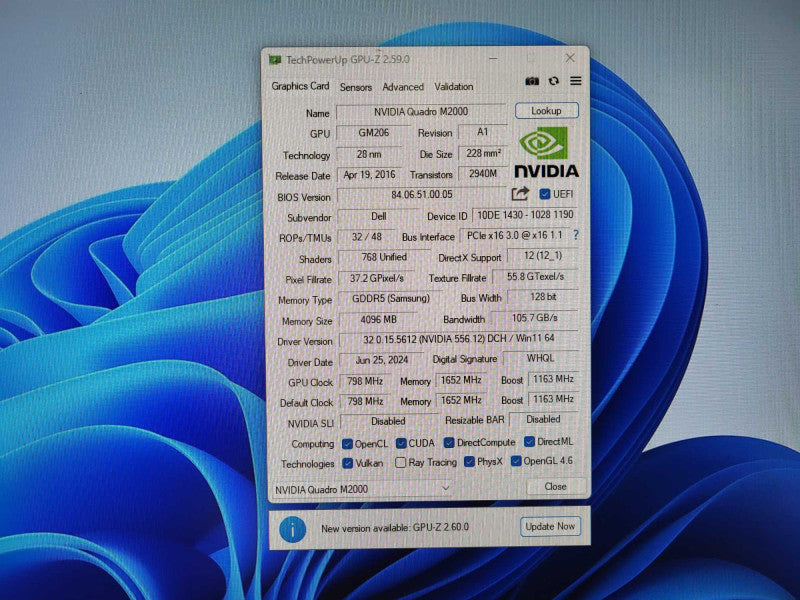The height and width of the screenshot is (600, 800).
Task: Click the Driver Version value field
Action: tap(459, 339)
